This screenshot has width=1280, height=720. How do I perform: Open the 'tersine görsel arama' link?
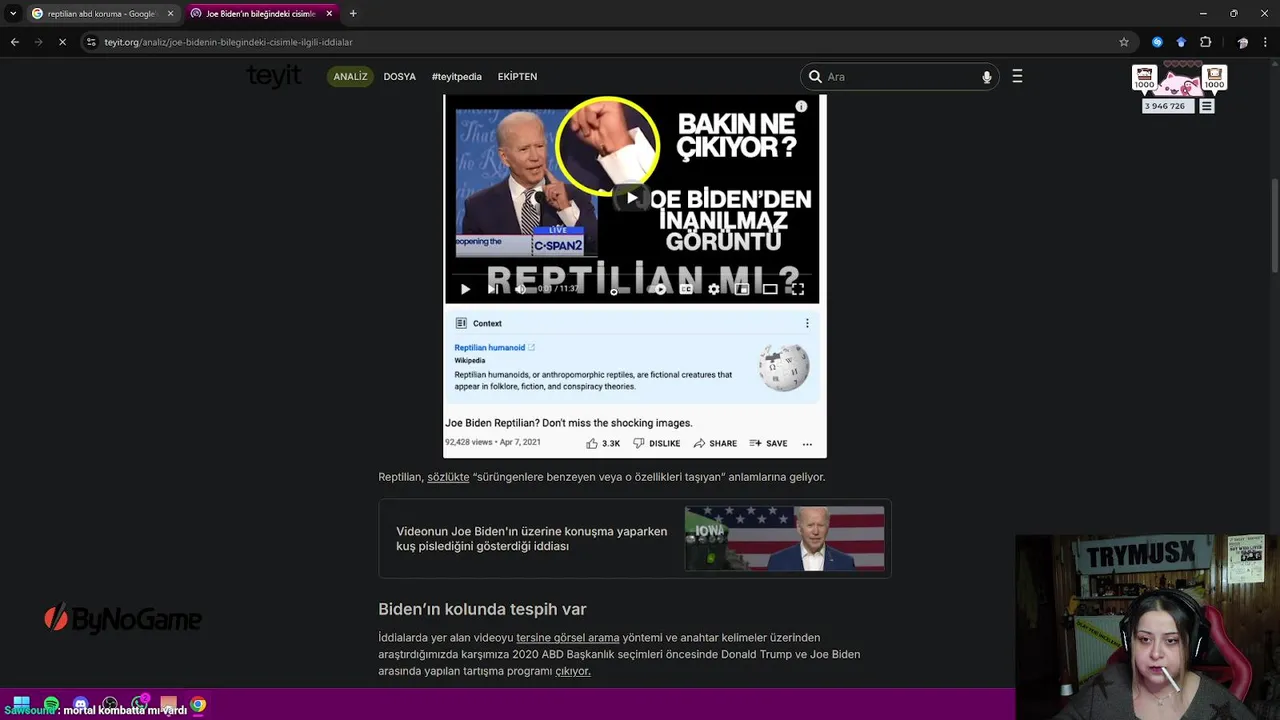(x=568, y=638)
